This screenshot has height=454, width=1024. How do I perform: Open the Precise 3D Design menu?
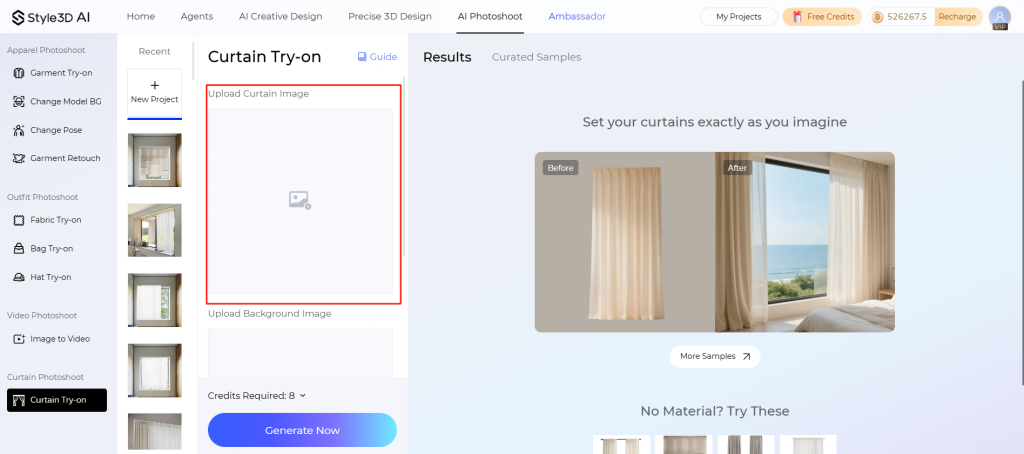(390, 16)
